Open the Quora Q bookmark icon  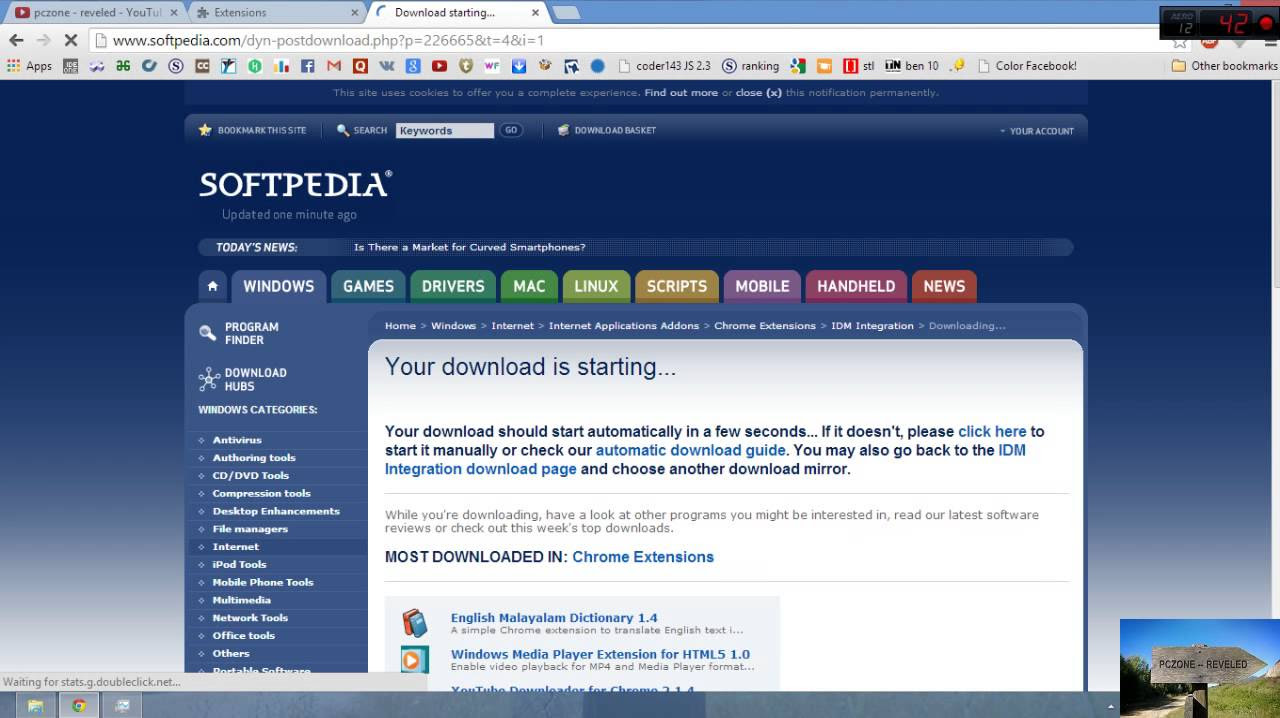point(360,66)
